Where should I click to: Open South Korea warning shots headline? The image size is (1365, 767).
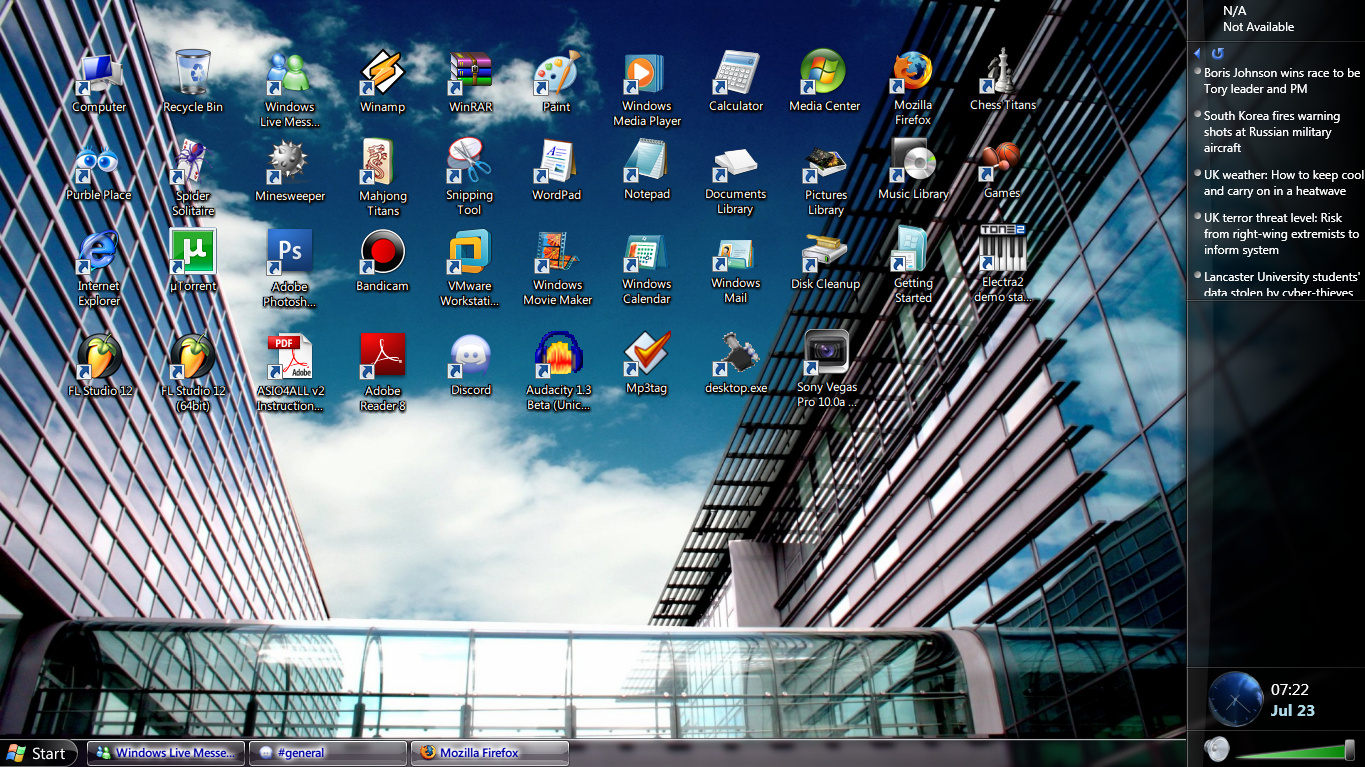click(1272, 132)
